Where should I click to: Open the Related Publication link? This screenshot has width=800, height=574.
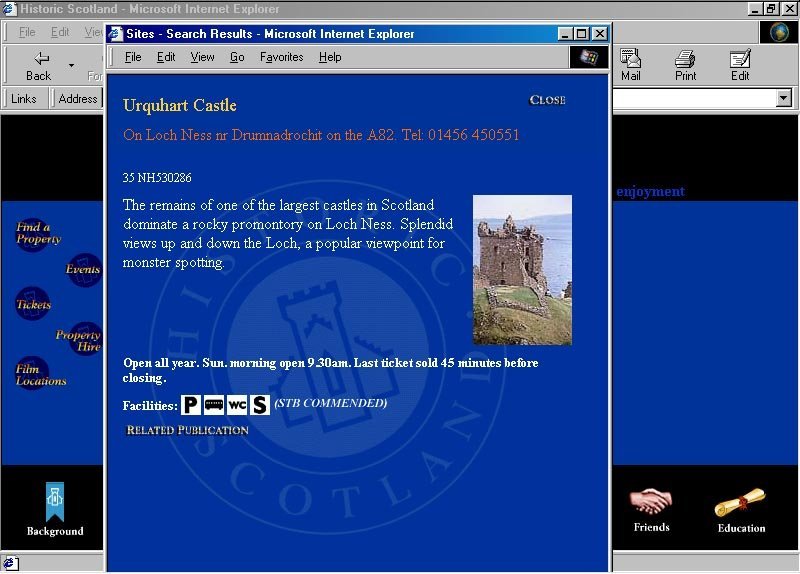pos(187,430)
